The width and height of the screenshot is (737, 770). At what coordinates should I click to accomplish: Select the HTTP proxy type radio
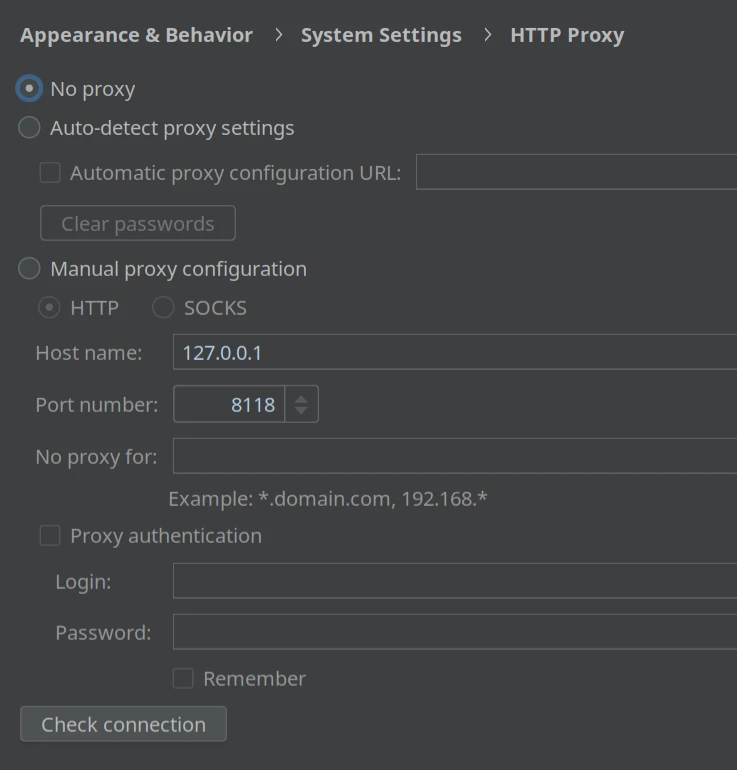coord(49,308)
